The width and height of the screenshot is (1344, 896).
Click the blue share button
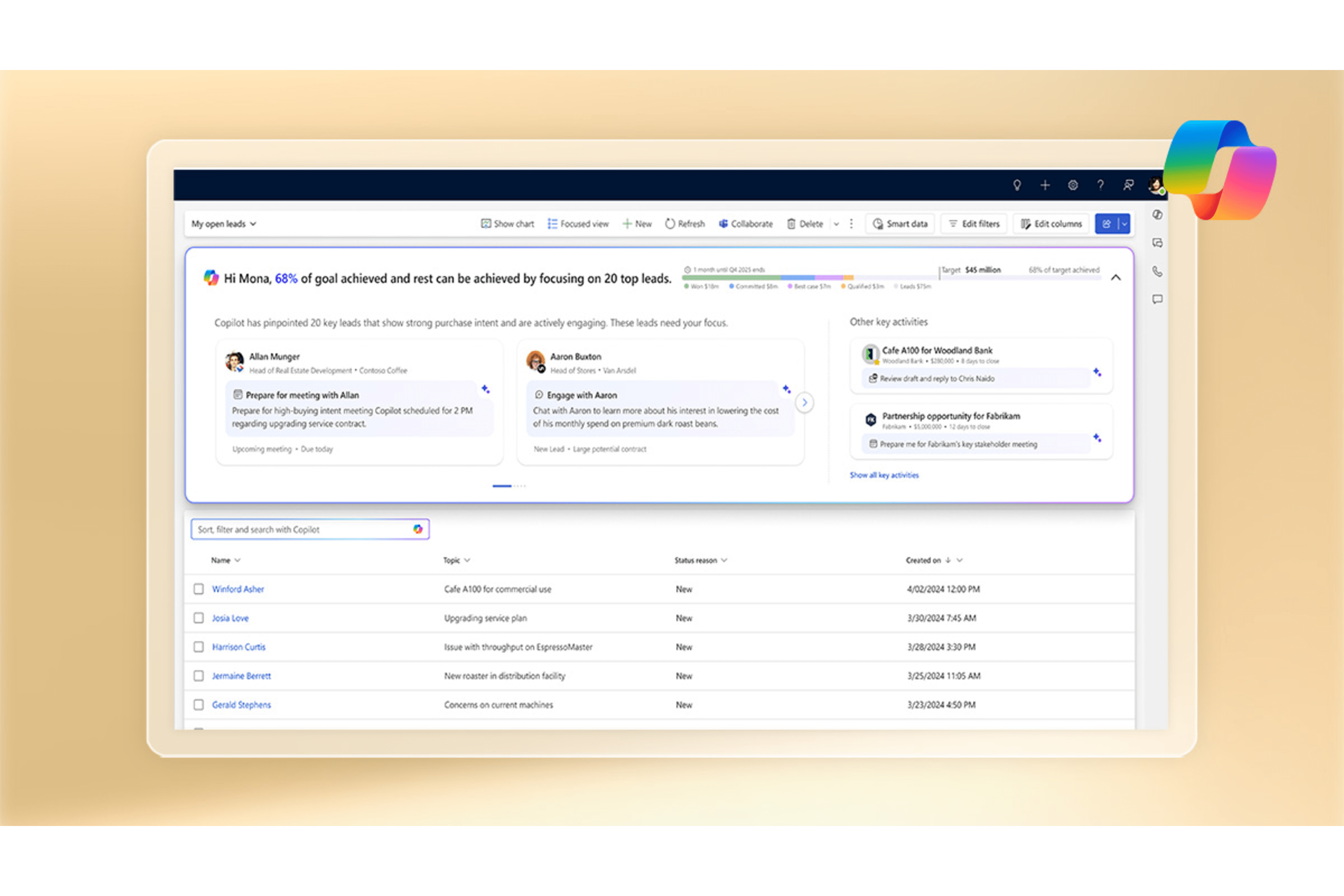pos(1106,224)
